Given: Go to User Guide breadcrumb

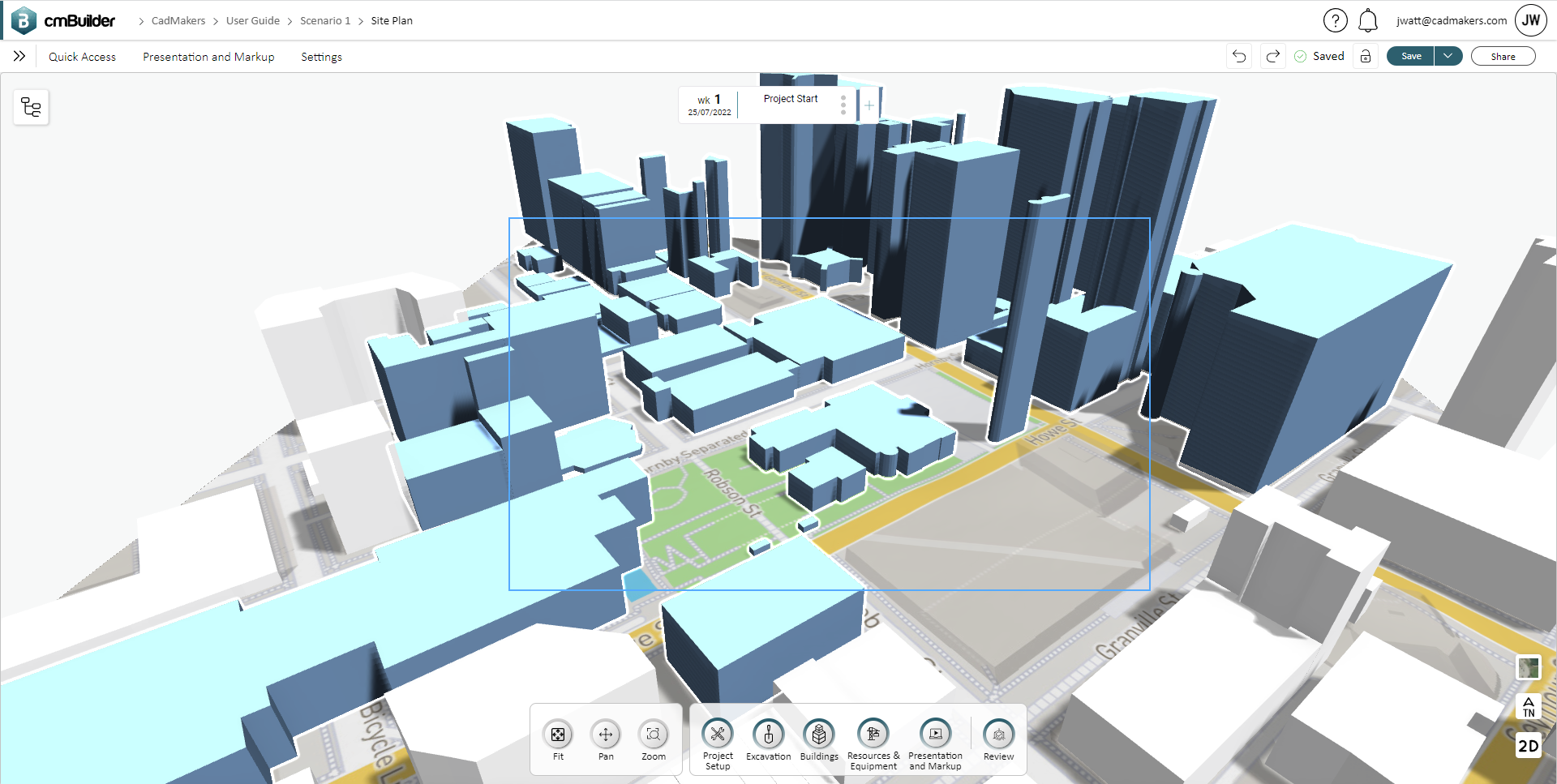Looking at the screenshot, I should click(253, 21).
